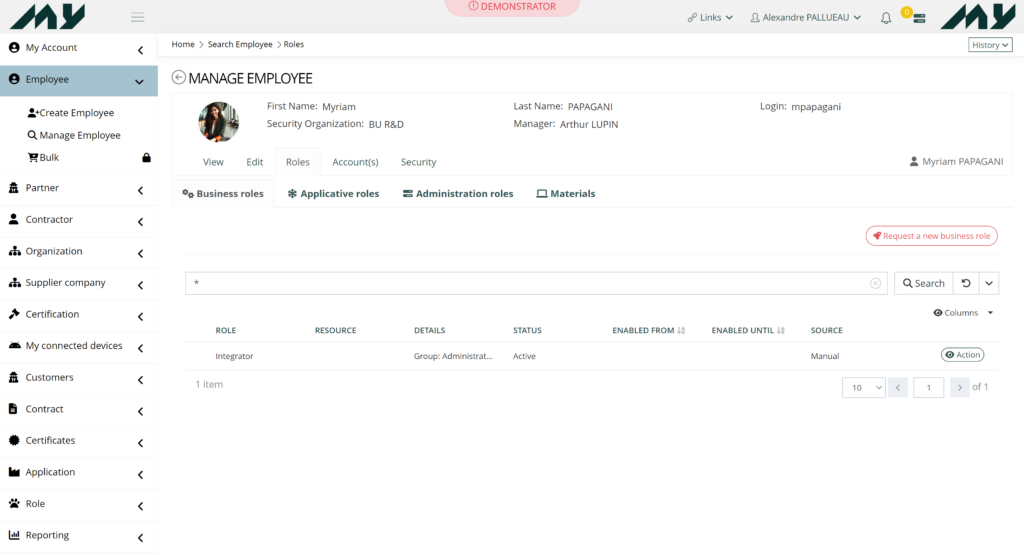Click the employee profile photo

[x=218, y=122]
